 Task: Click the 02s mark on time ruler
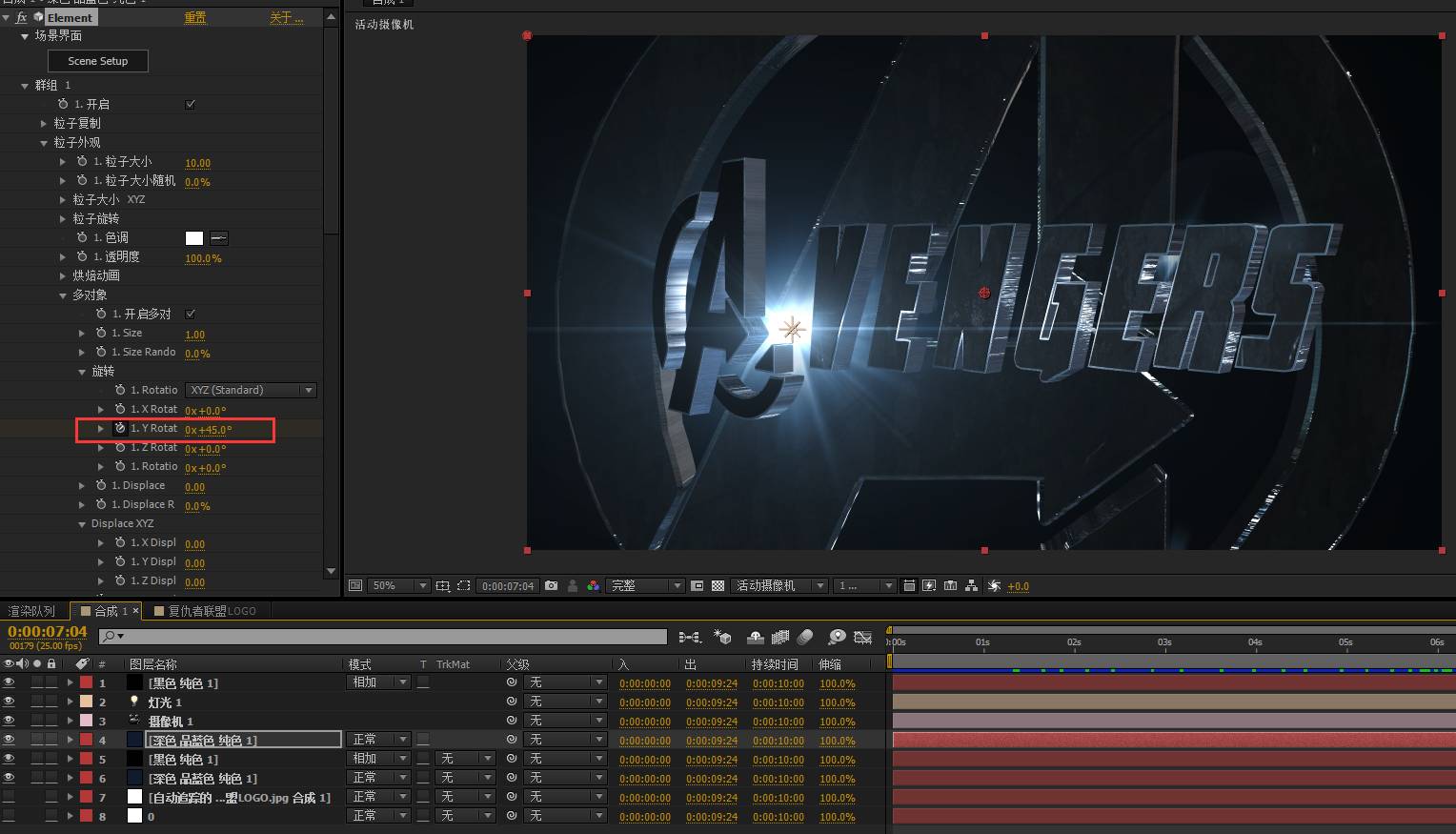pos(1074,642)
